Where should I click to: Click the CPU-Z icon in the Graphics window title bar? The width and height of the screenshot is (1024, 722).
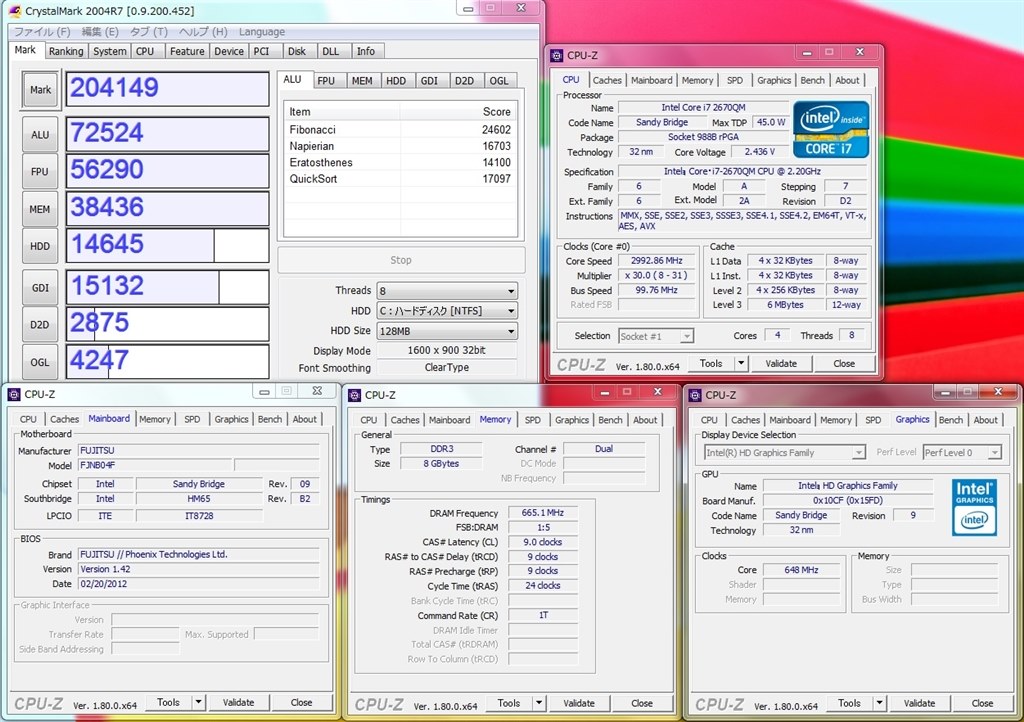pos(695,395)
